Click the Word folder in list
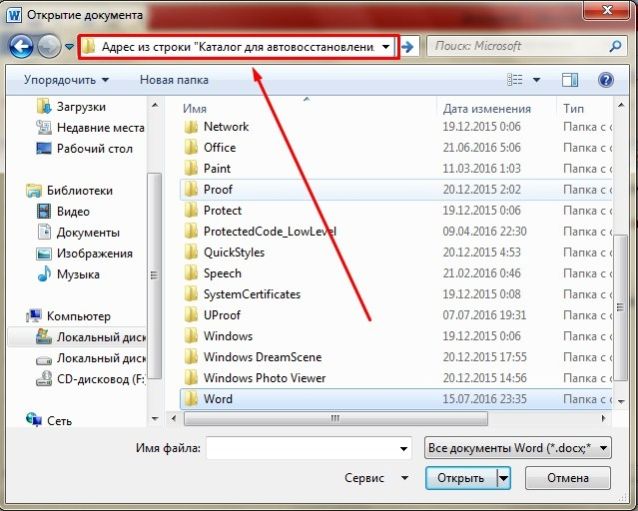Screen dimensions: 638x511 [217, 399]
